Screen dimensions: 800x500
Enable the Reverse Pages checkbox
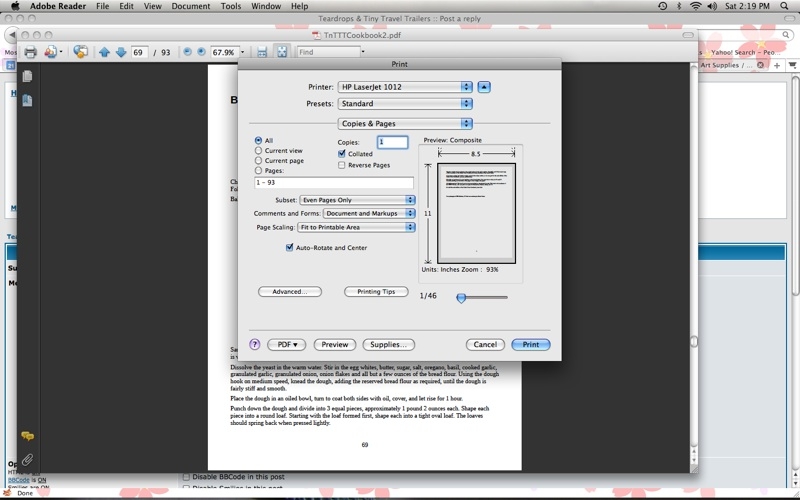[x=342, y=165]
